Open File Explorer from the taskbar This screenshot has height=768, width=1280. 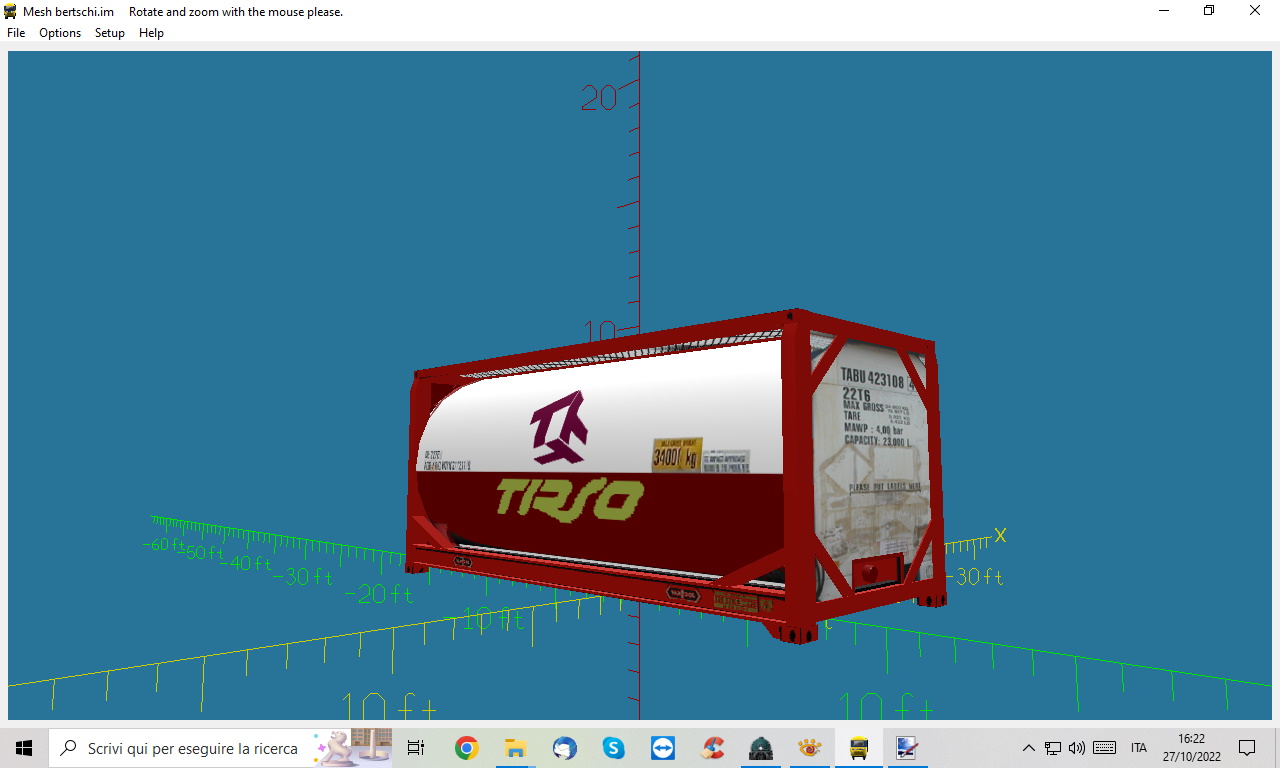515,748
